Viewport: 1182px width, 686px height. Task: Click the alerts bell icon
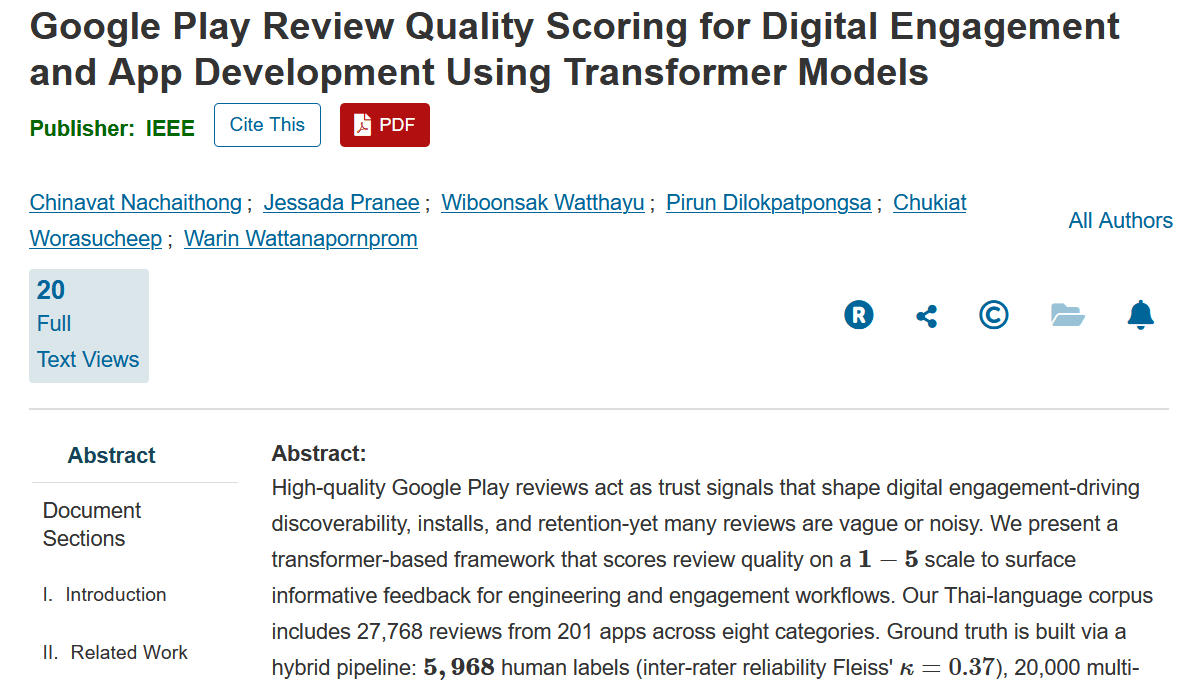[1141, 314]
